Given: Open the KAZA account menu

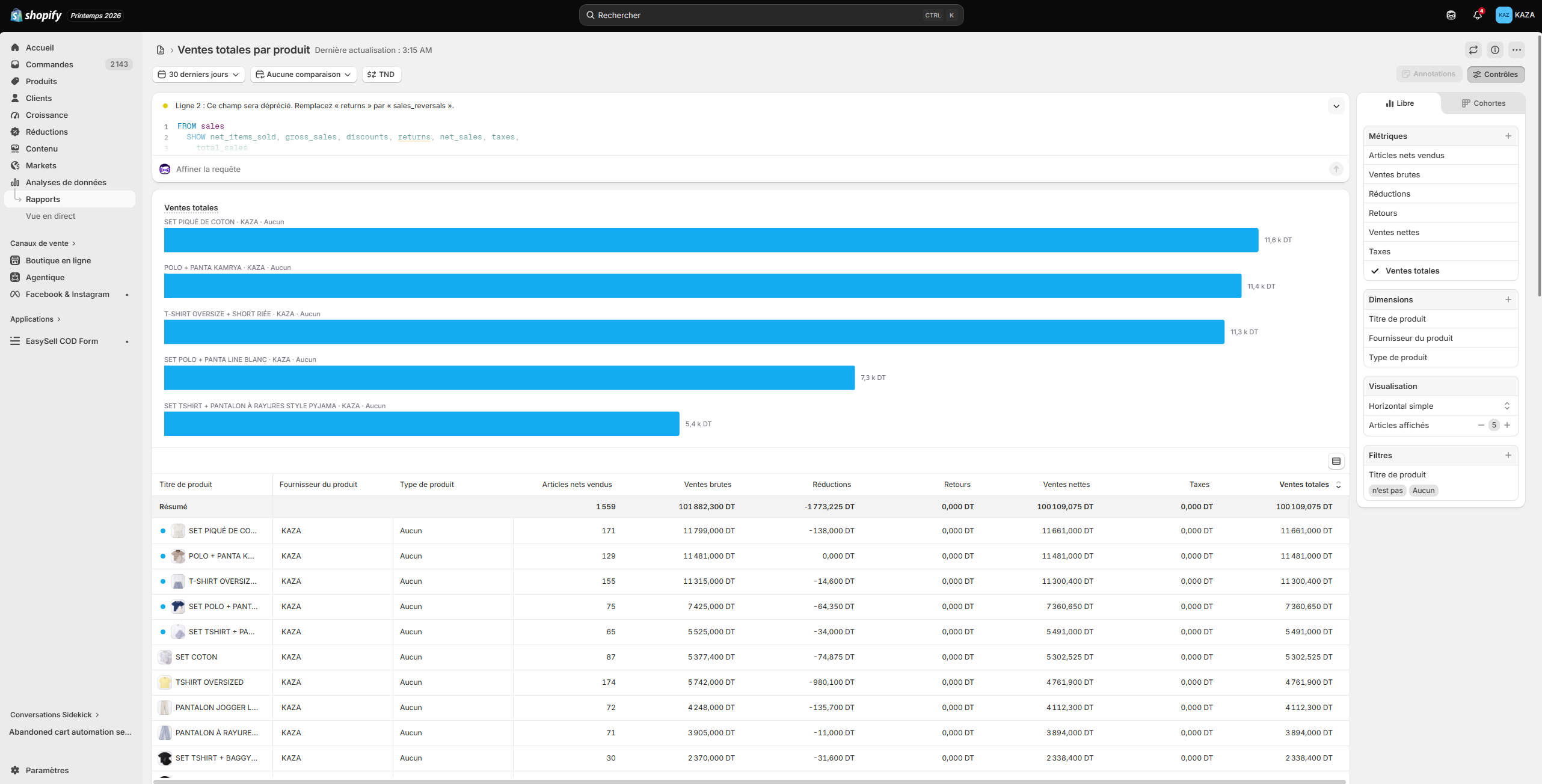Looking at the screenshot, I should [x=1515, y=15].
